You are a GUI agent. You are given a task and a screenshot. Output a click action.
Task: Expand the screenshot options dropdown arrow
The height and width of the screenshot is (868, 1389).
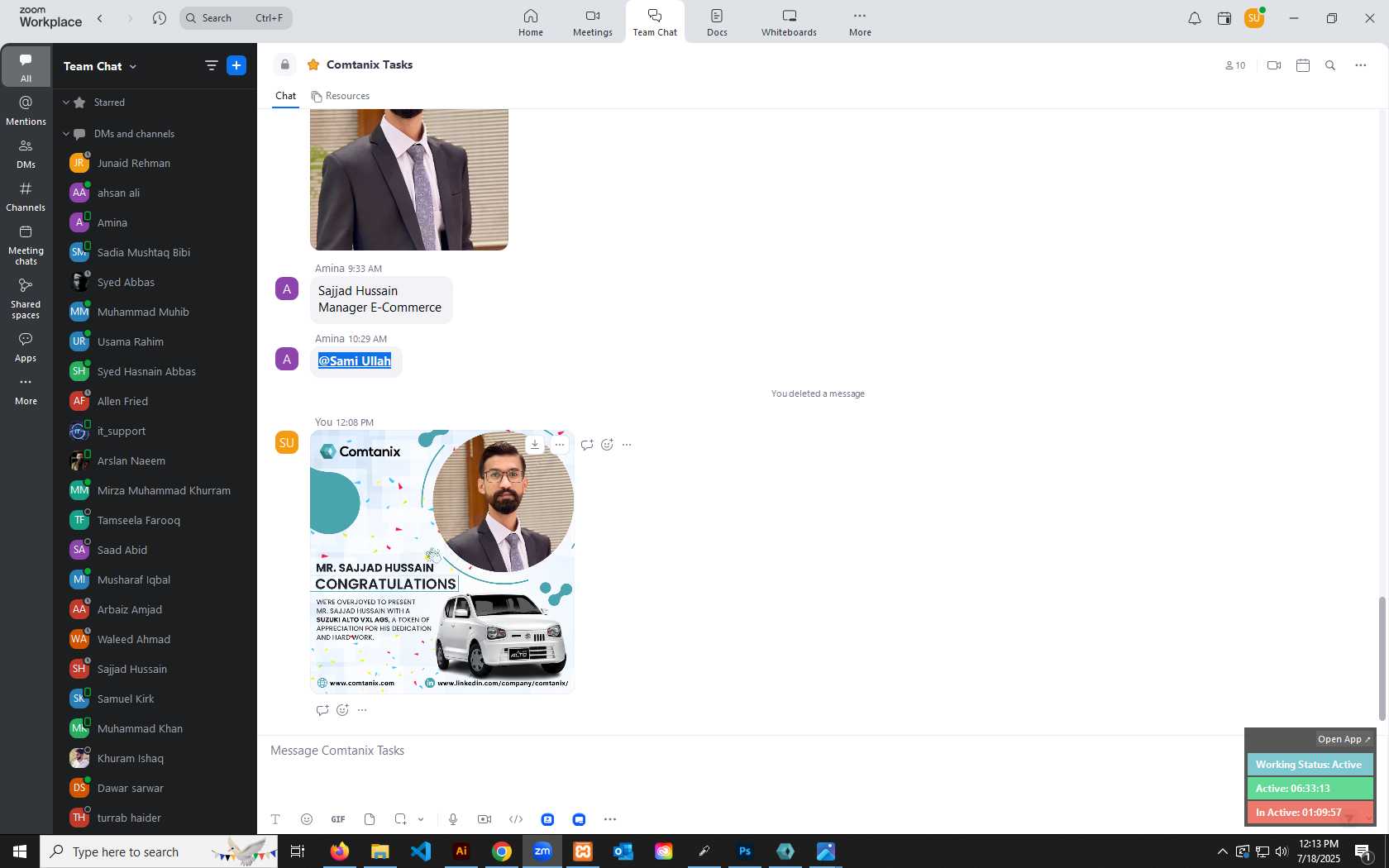tap(421, 819)
